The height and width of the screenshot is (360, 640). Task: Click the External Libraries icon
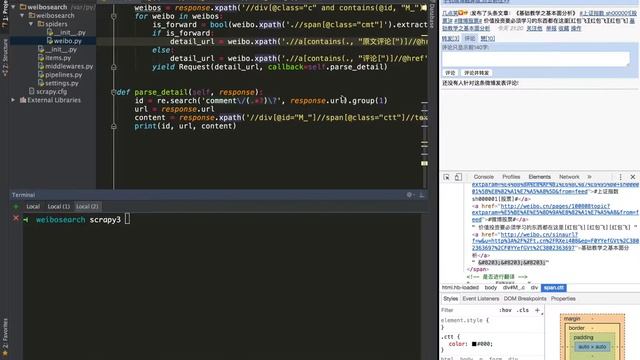(x=23, y=100)
